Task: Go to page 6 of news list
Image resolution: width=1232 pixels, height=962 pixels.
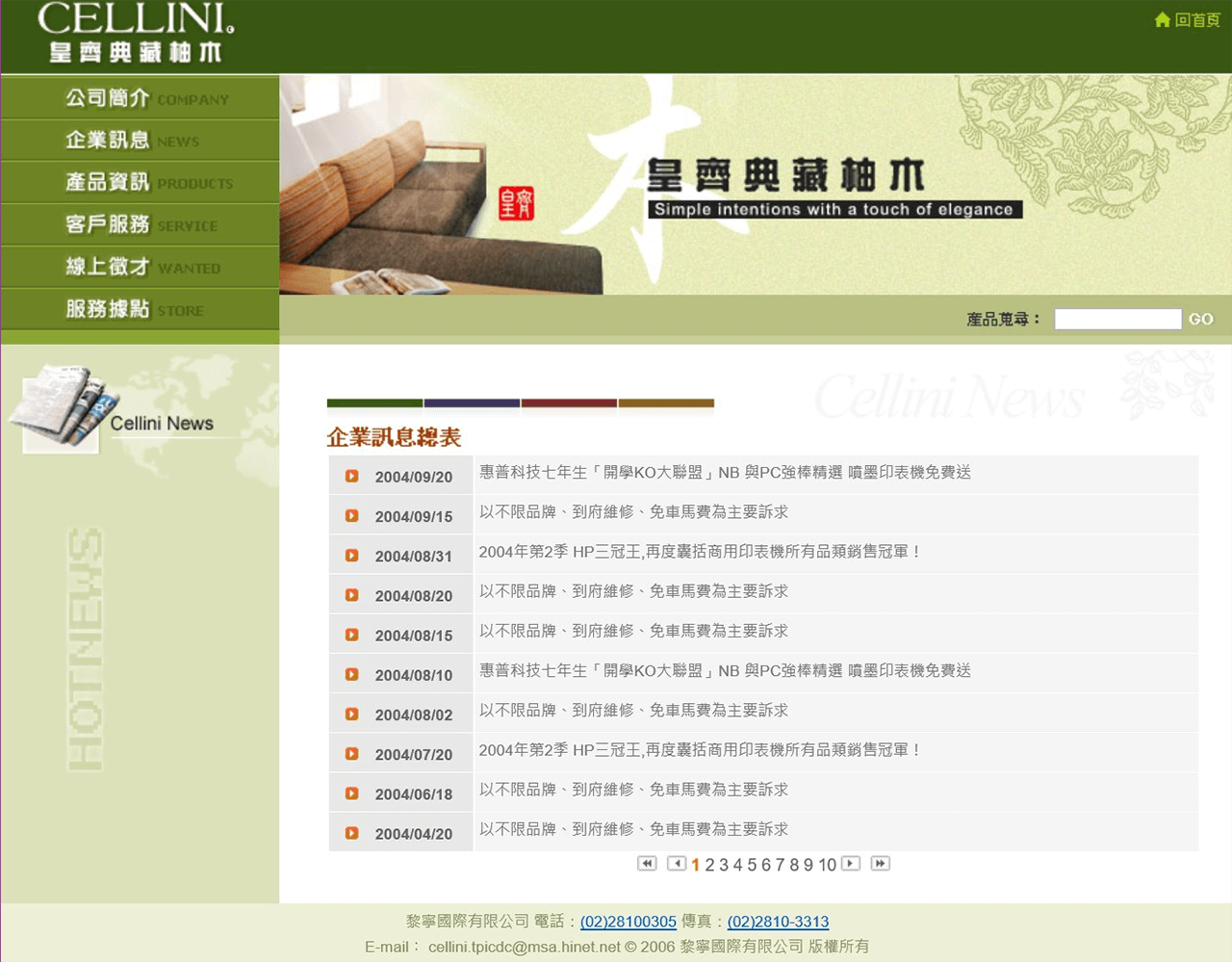Action: tap(766, 865)
